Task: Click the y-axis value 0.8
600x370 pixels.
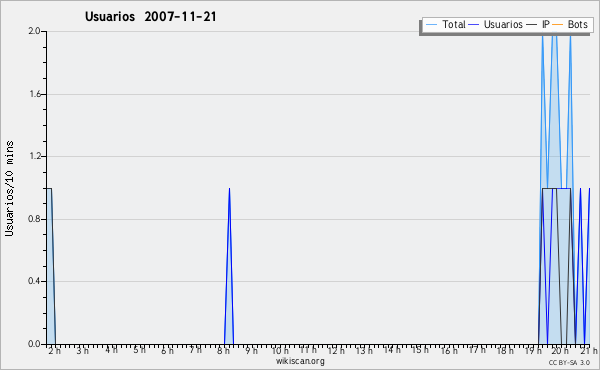Action: point(34,219)
